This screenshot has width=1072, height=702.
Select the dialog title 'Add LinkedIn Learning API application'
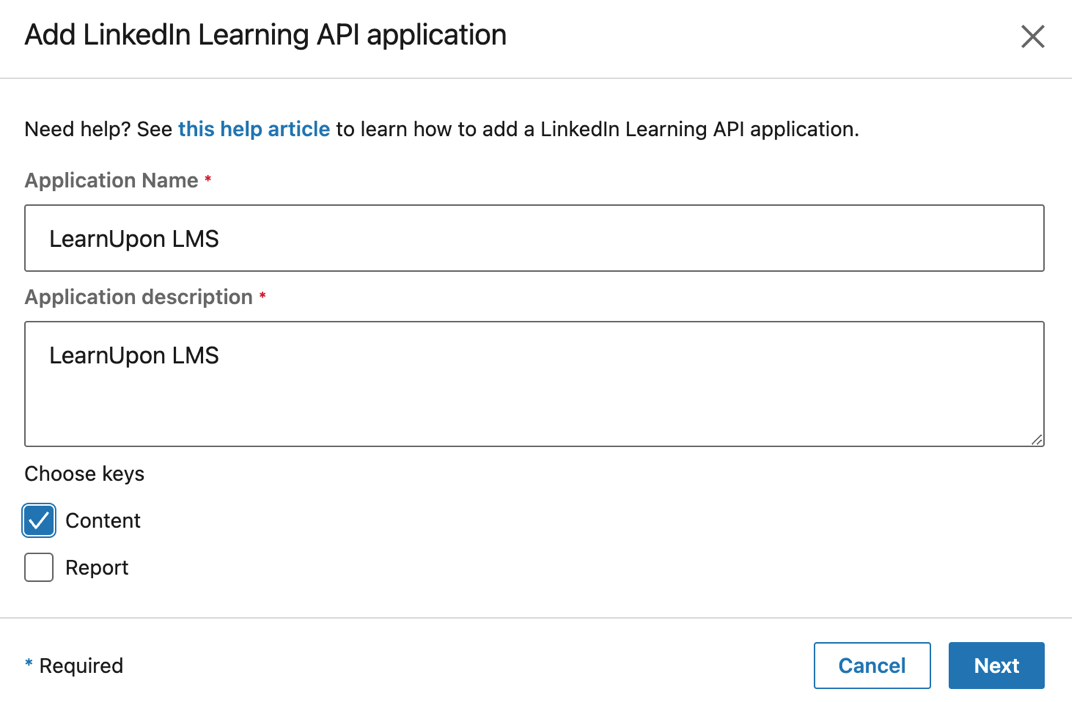coord(265,35)
